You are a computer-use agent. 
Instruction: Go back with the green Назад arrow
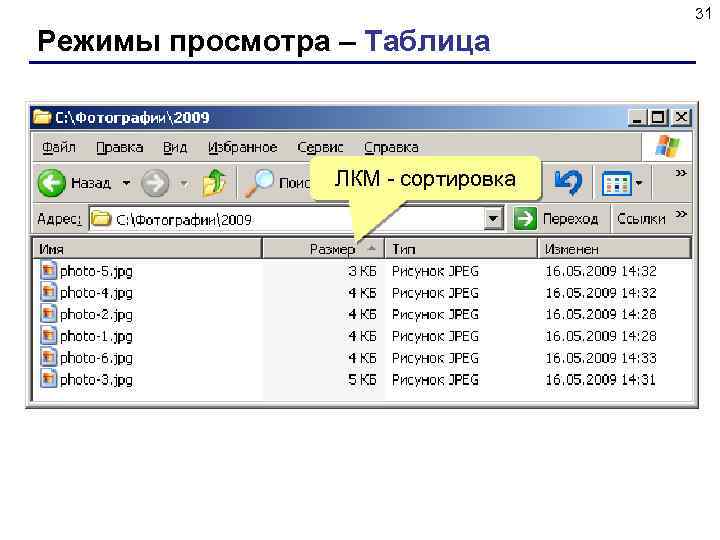51,183
